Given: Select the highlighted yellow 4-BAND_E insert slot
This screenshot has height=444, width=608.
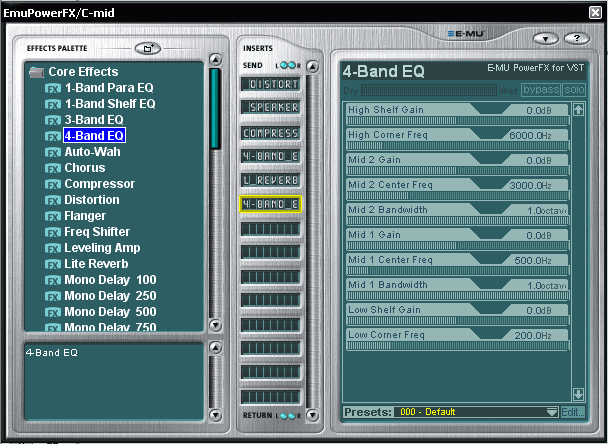Looking at the screenshot, I should point(271,204).
